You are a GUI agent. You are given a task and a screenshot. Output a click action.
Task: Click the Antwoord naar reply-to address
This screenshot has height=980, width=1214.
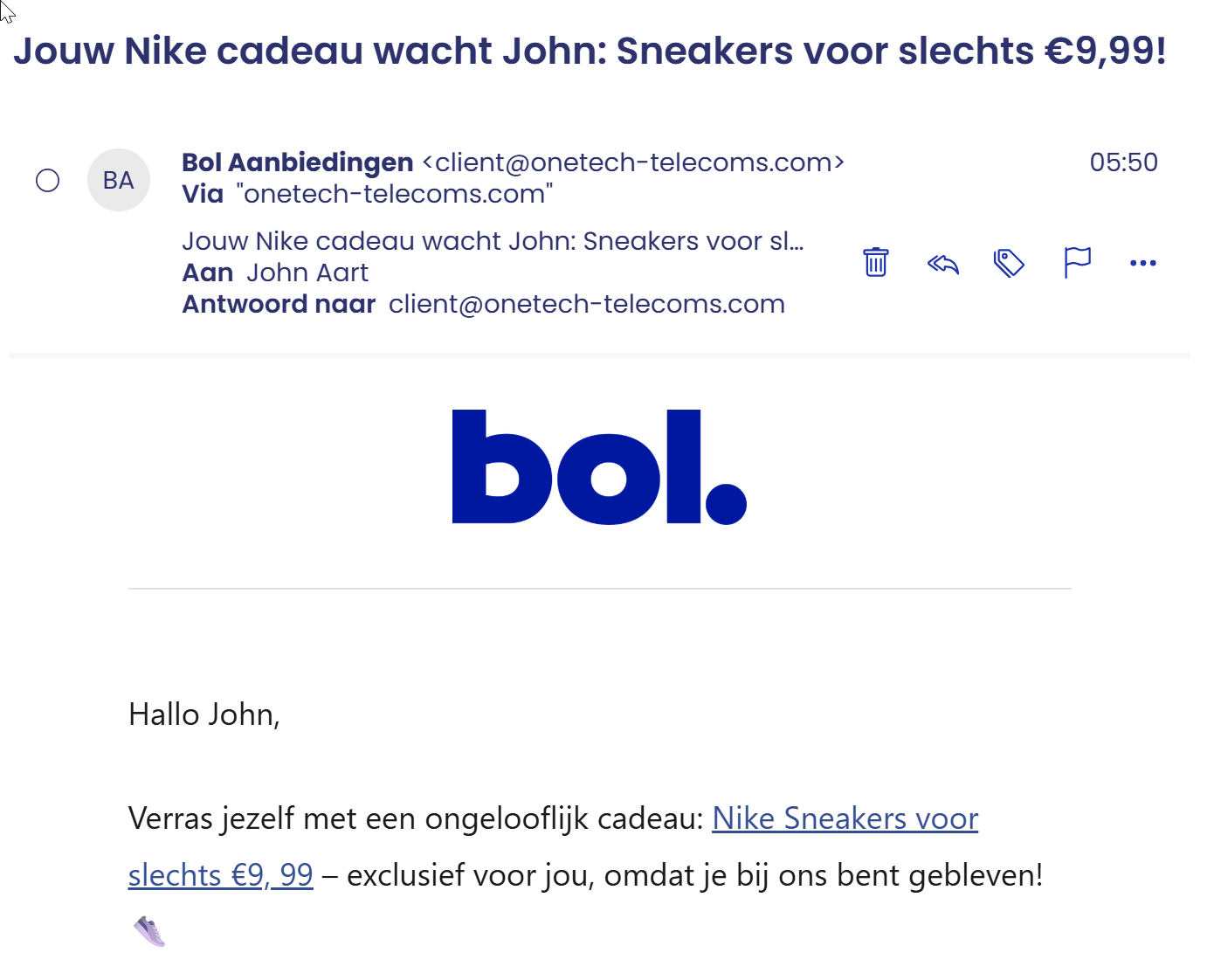586,304
